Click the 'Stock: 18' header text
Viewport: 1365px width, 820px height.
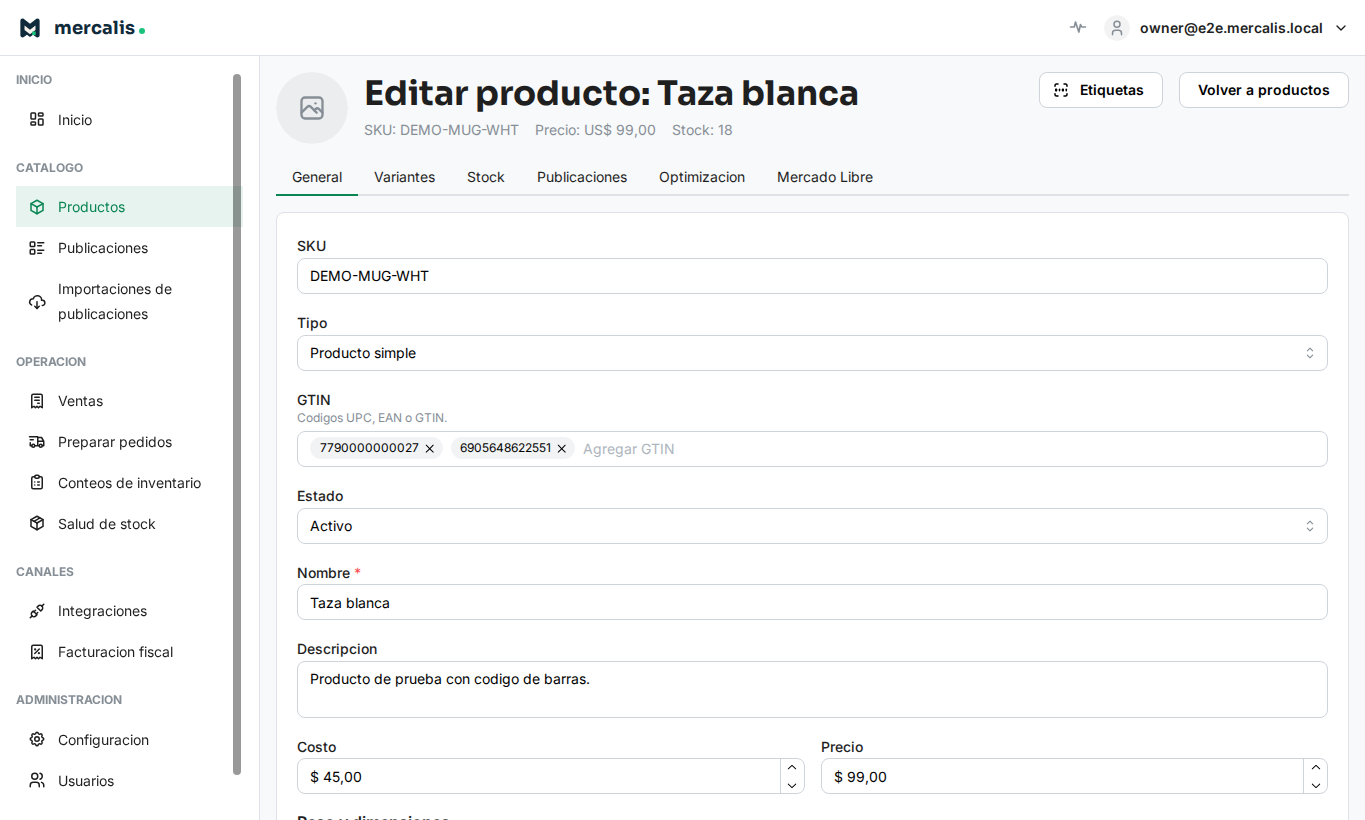coord(702,130)
